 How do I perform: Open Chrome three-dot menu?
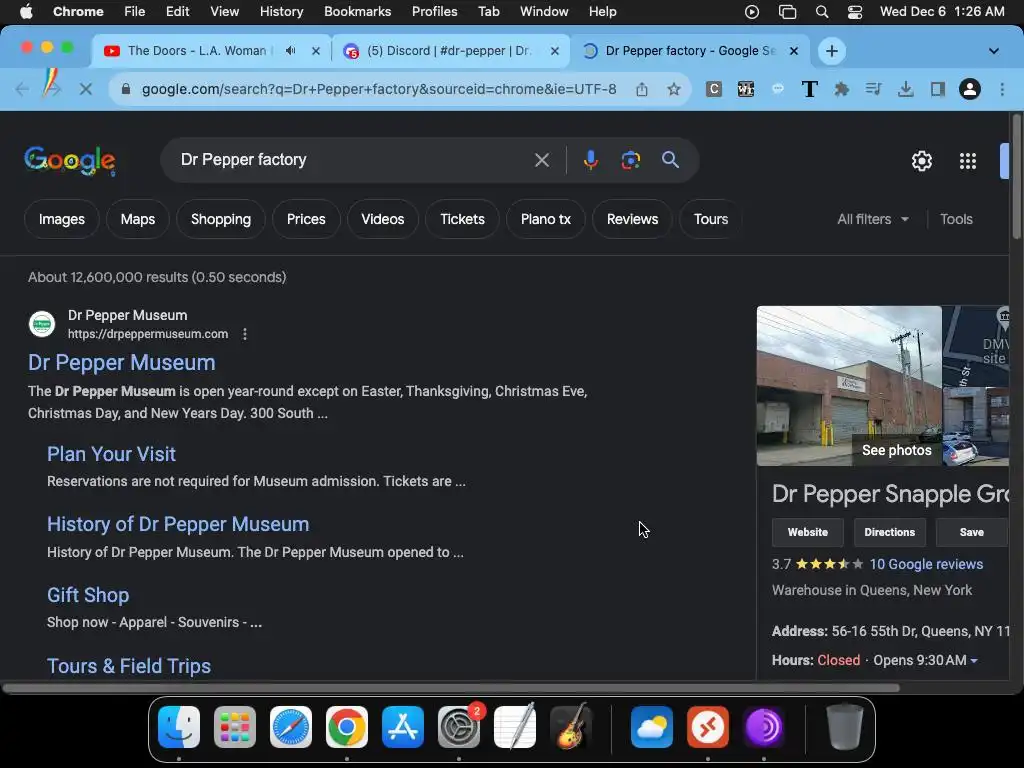click(1002, 89)
